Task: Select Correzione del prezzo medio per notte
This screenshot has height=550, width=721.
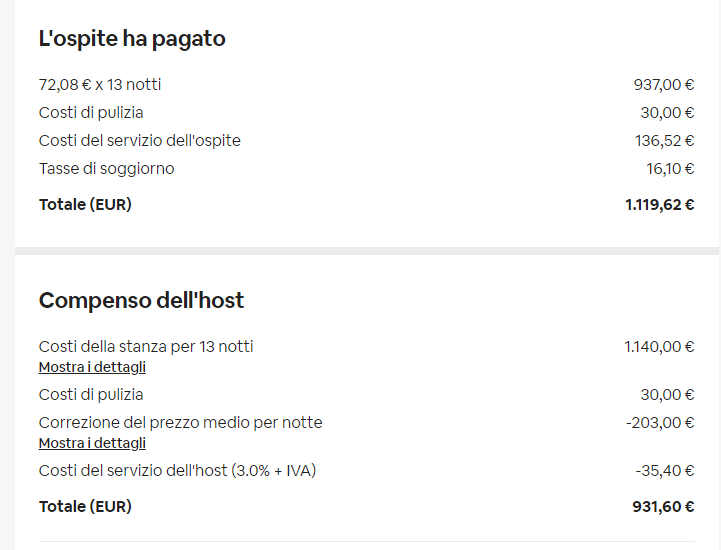Action: click(x=181, y=422)
